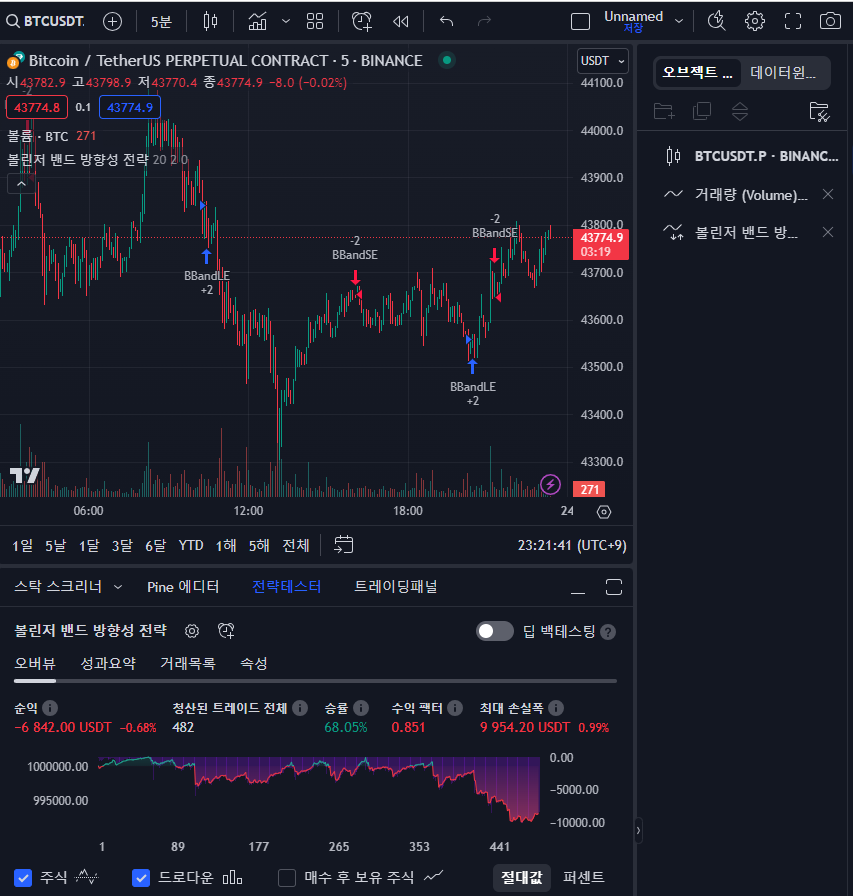Undo the last chart action

pos(446,22)
